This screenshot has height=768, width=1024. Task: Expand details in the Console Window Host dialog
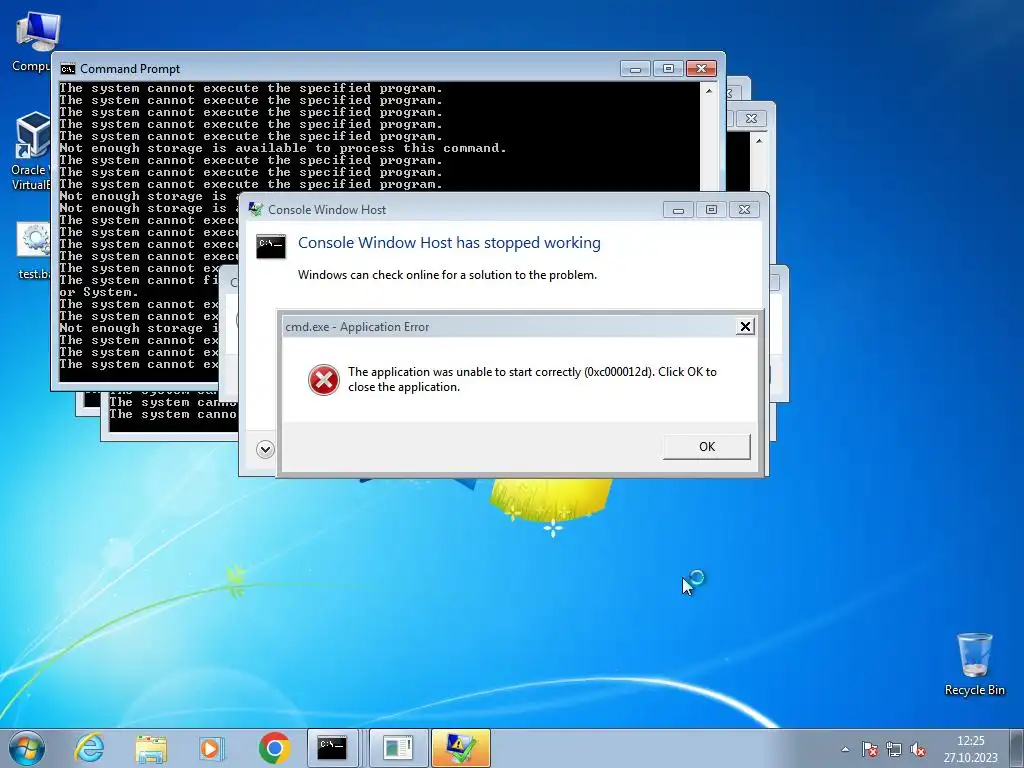click(x=265, y=449)
